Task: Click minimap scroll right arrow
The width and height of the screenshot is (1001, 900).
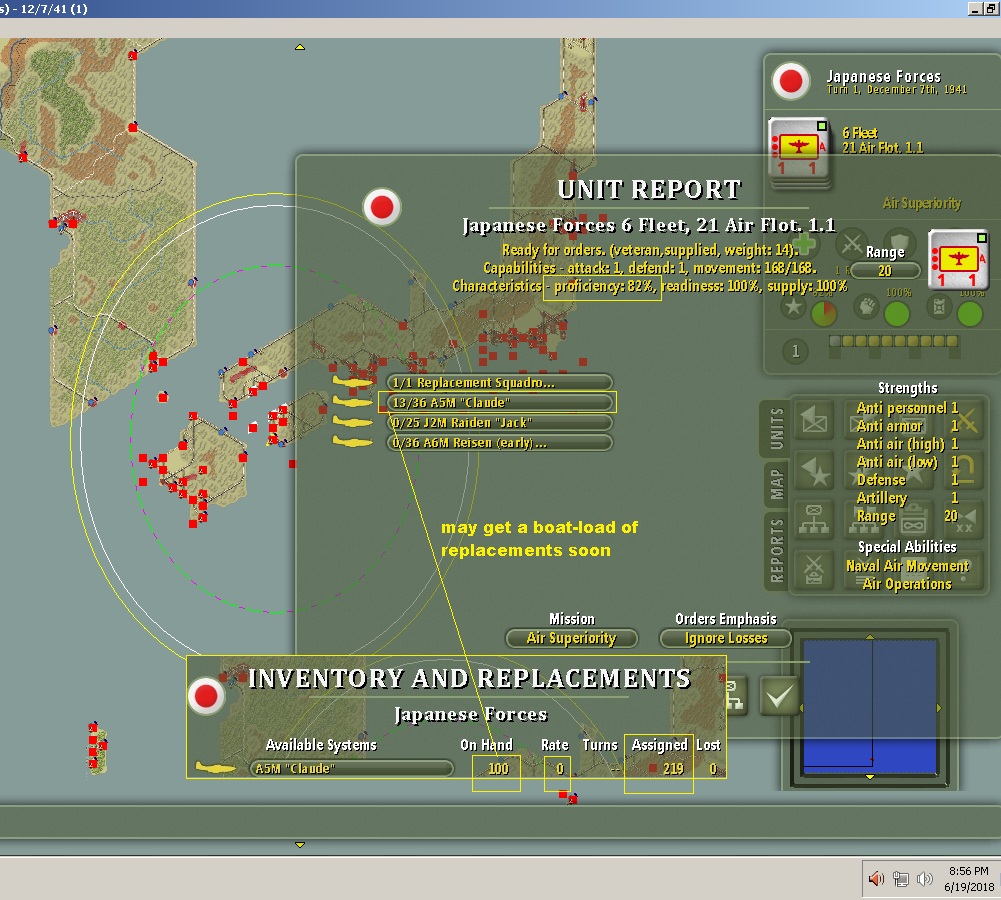Action: (938, 707)
